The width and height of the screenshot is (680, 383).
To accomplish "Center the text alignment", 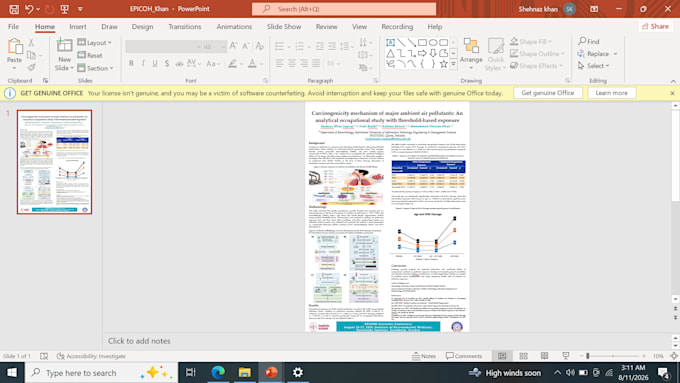I will point(292,64).
